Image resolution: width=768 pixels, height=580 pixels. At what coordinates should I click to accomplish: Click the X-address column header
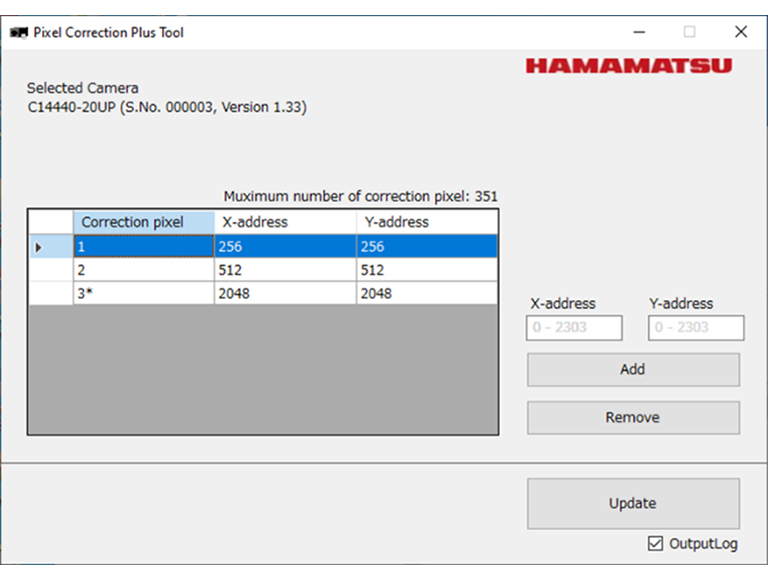tap(285, 222)
